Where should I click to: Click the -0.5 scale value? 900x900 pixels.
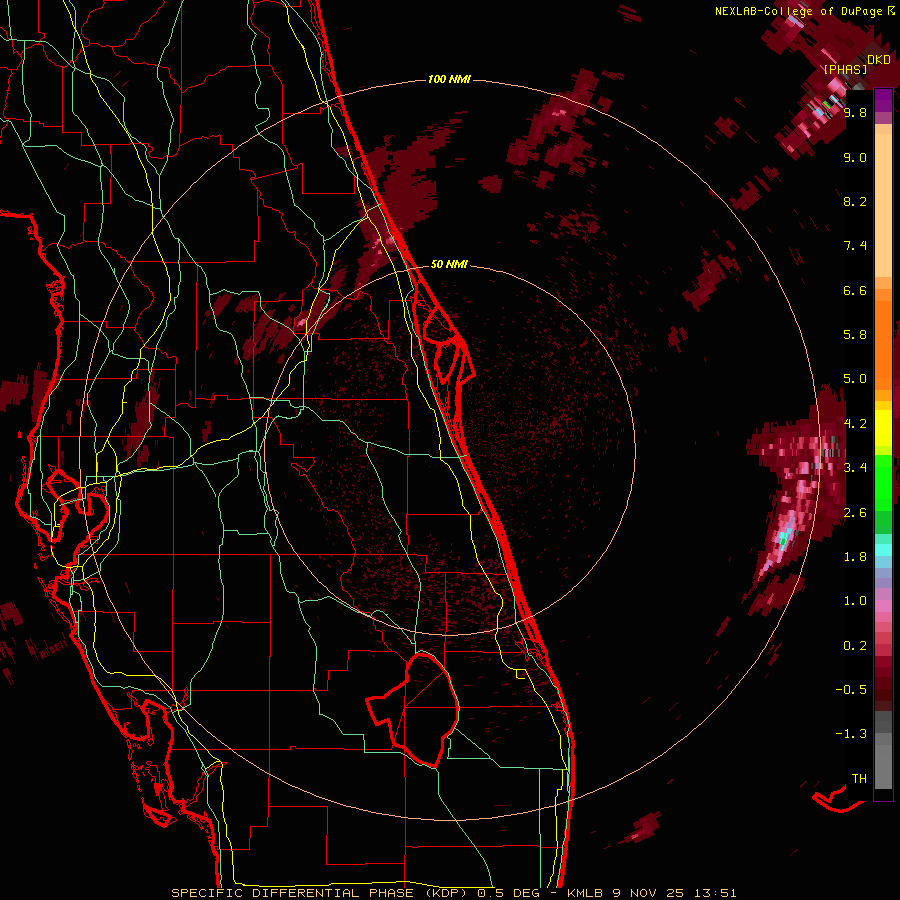(851, 690)
